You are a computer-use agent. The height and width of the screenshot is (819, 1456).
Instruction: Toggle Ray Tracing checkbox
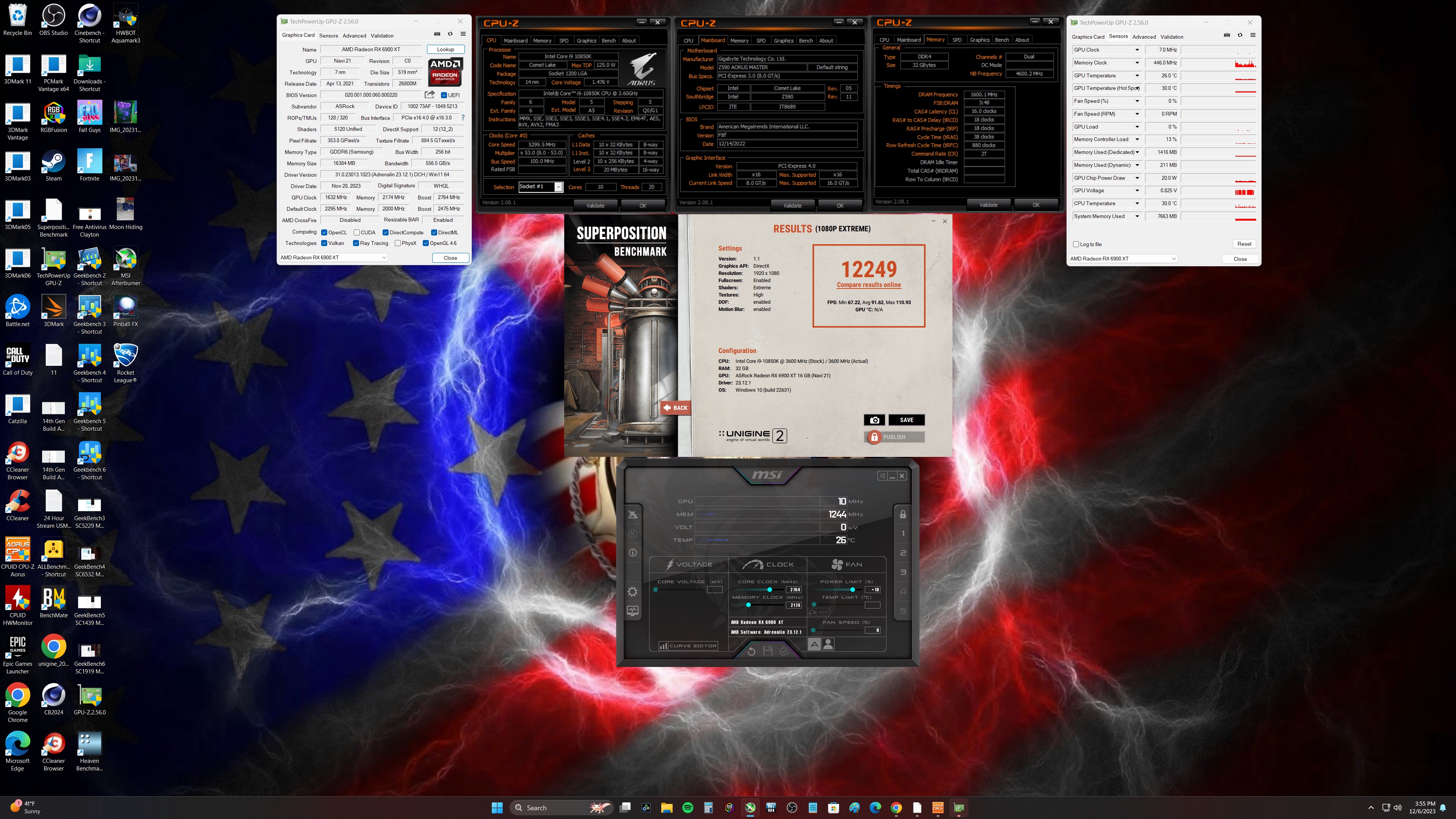pyautogui.click(x=356, y=243)
